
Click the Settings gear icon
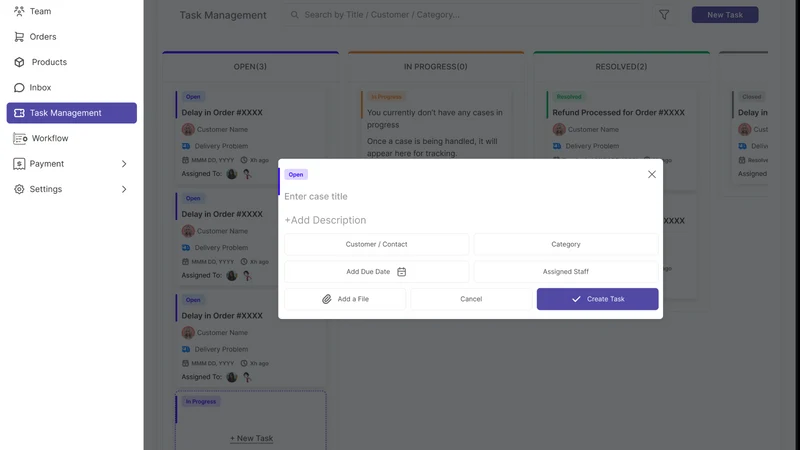(x=19, y=189)
